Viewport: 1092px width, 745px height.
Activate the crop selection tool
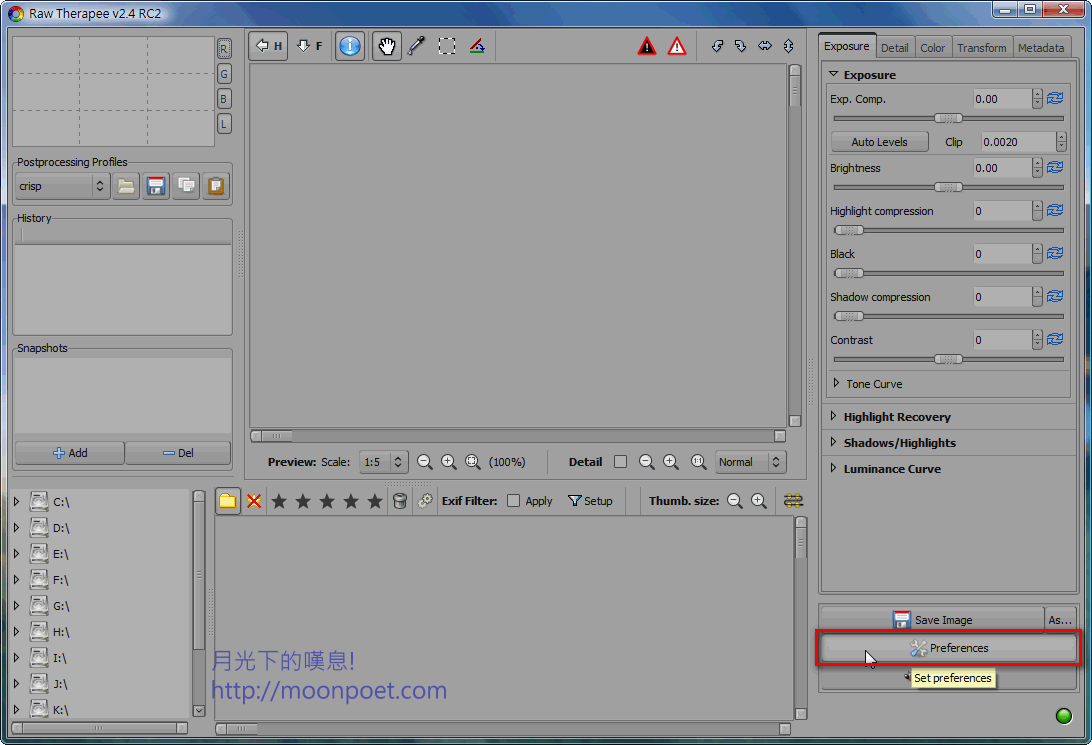pyautogui.click(x=447, y=46)
